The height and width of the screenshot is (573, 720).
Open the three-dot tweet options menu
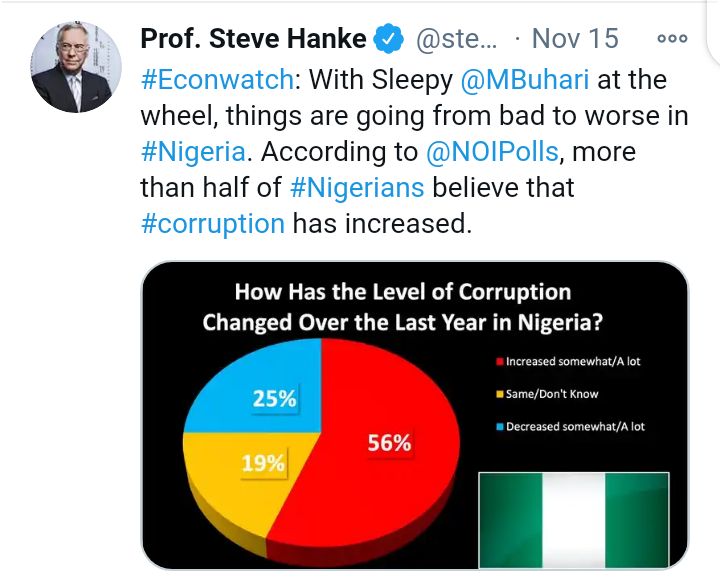pos(672,39)
